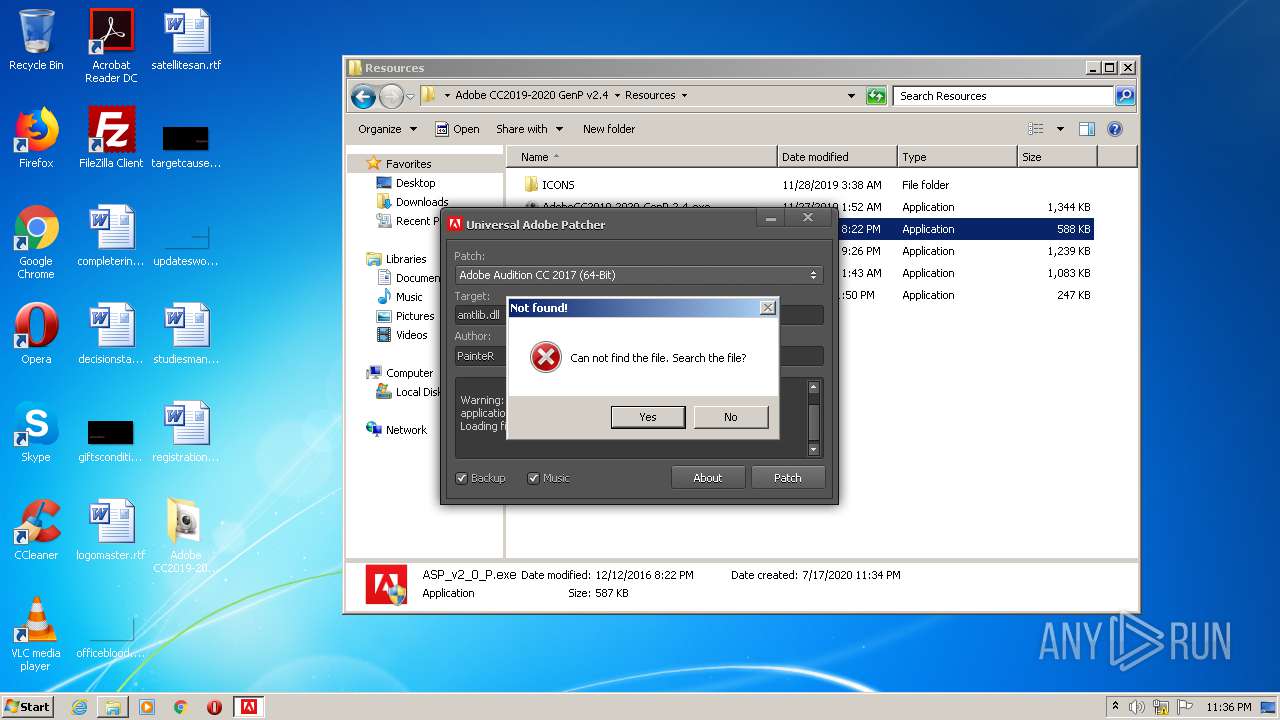The width and height of the screenshot is (1280, 720).
Task: Click No in the Not found dialog
Action: (731, 417)
